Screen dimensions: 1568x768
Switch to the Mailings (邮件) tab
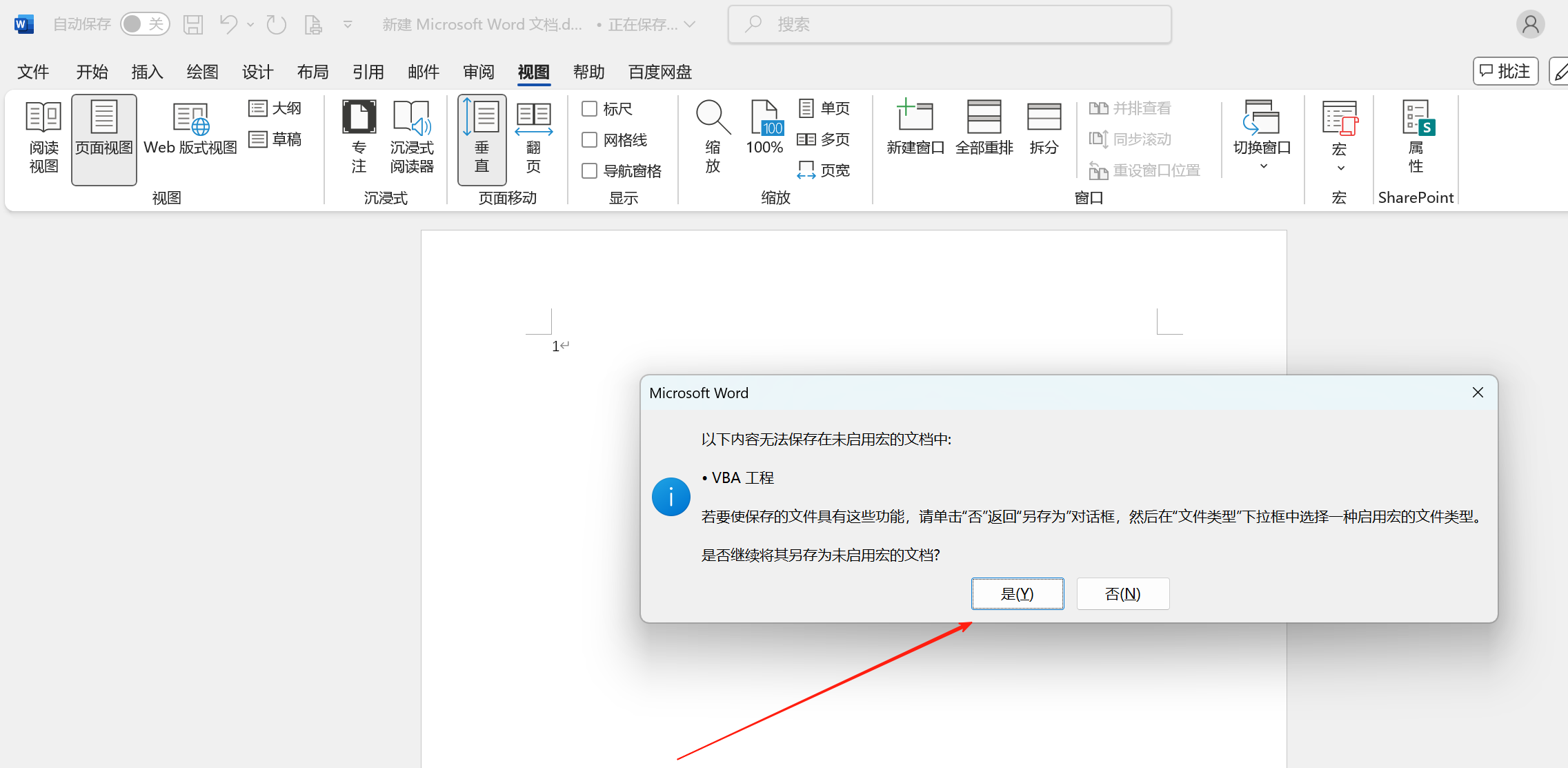(x=424, y=72)
